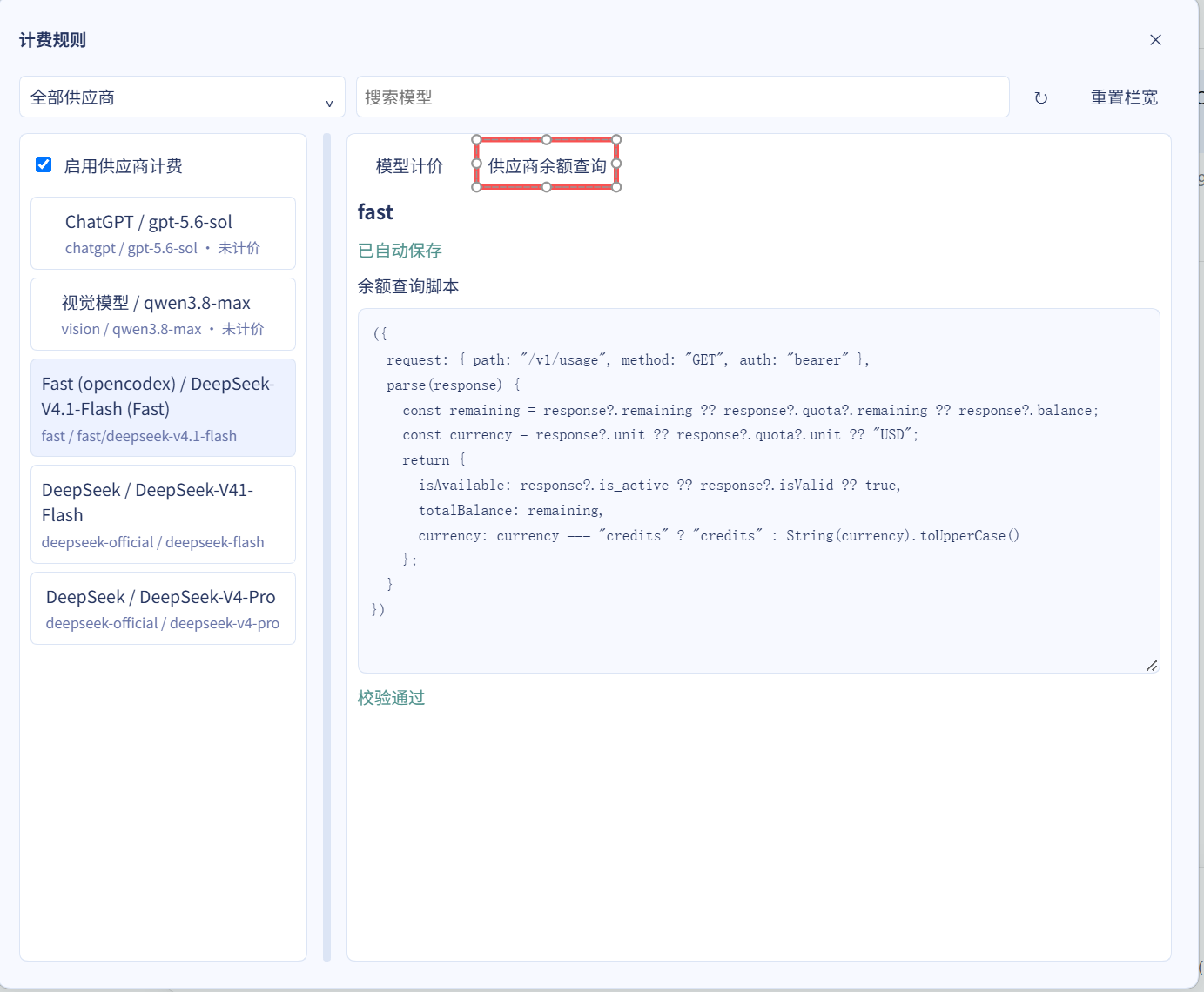Click the resize handle of script textarea
Image resolution: width=1204 pixels, height=992 pixels.
tap(1152, 665)
